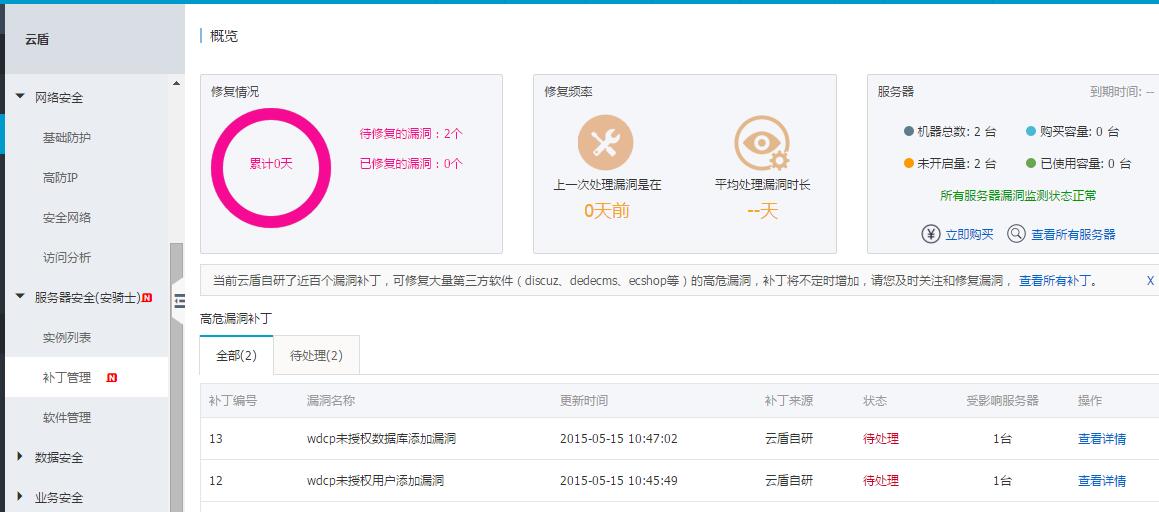Click the wrench repair frequency icon

[605, 142]
